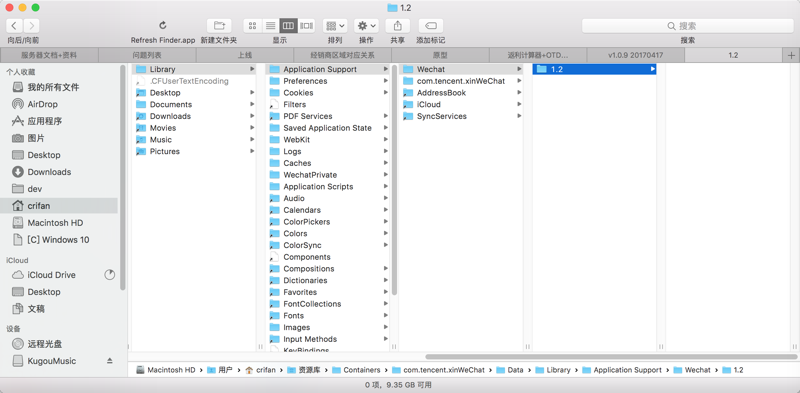Select the 1.2 folder in fourth column

pos(594,69)
